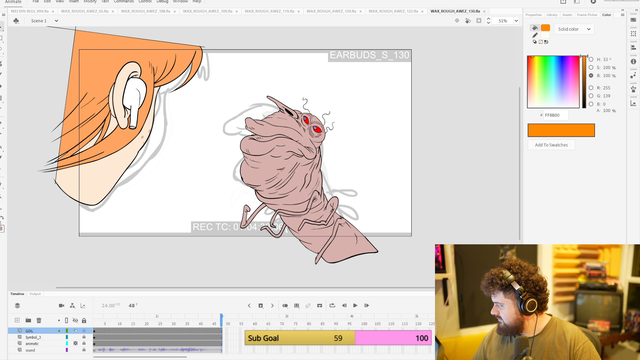Step back one frame
This screenshot has width=640, height=360.
pos(344,305)
